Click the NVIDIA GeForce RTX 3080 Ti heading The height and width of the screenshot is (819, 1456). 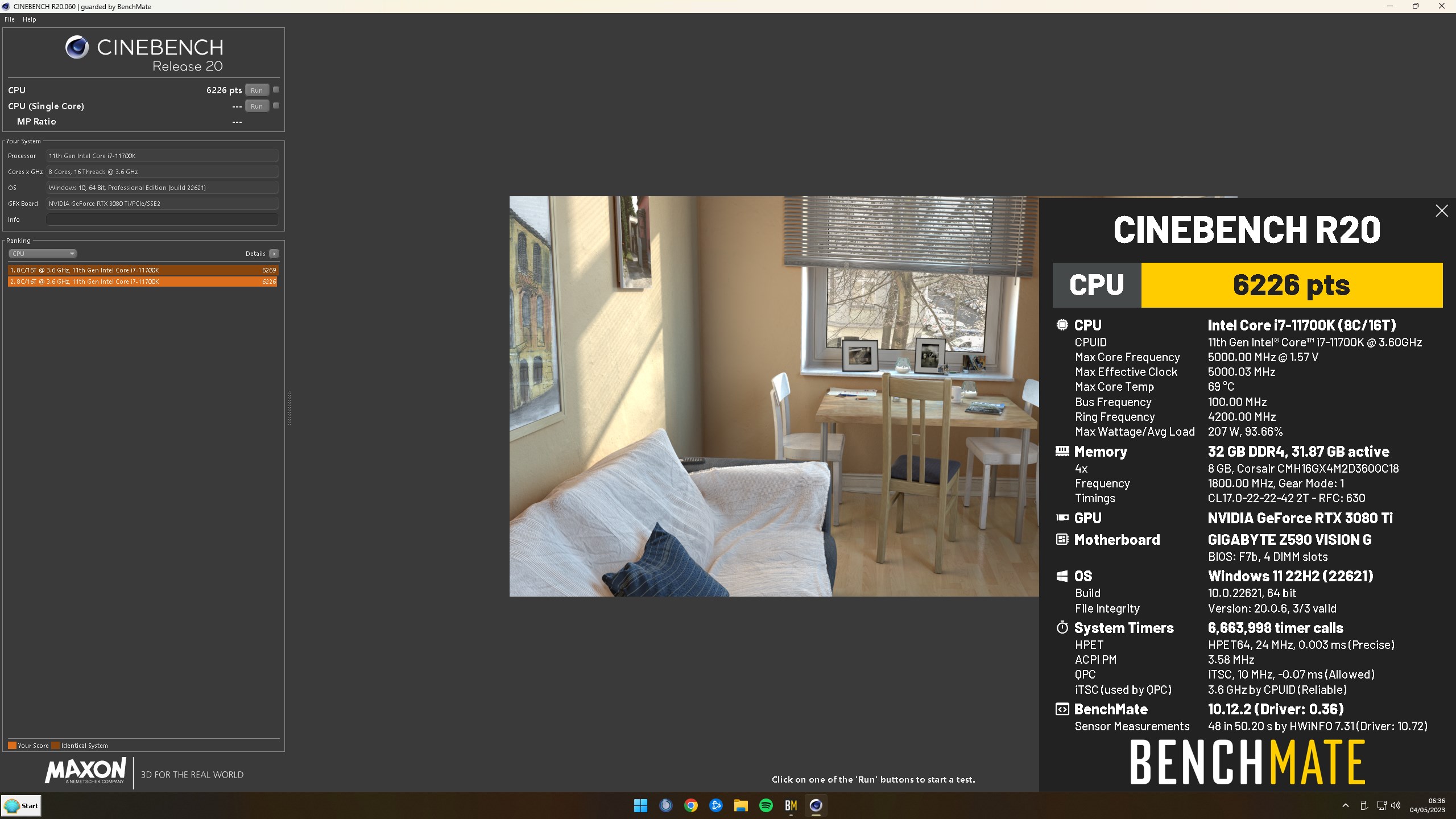coord(1300,518)
